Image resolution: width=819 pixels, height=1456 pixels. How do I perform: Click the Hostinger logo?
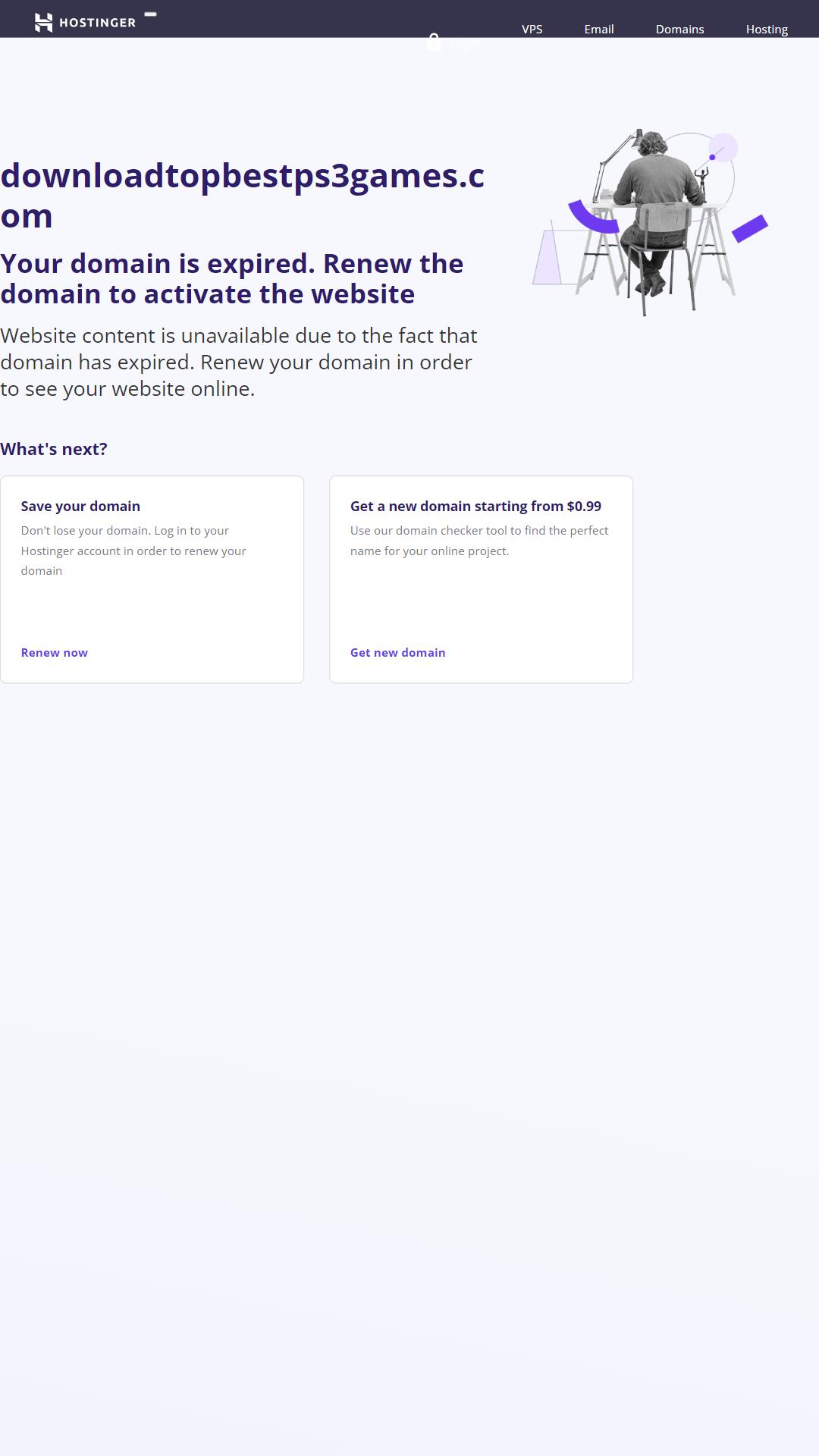tap(85, 23)
